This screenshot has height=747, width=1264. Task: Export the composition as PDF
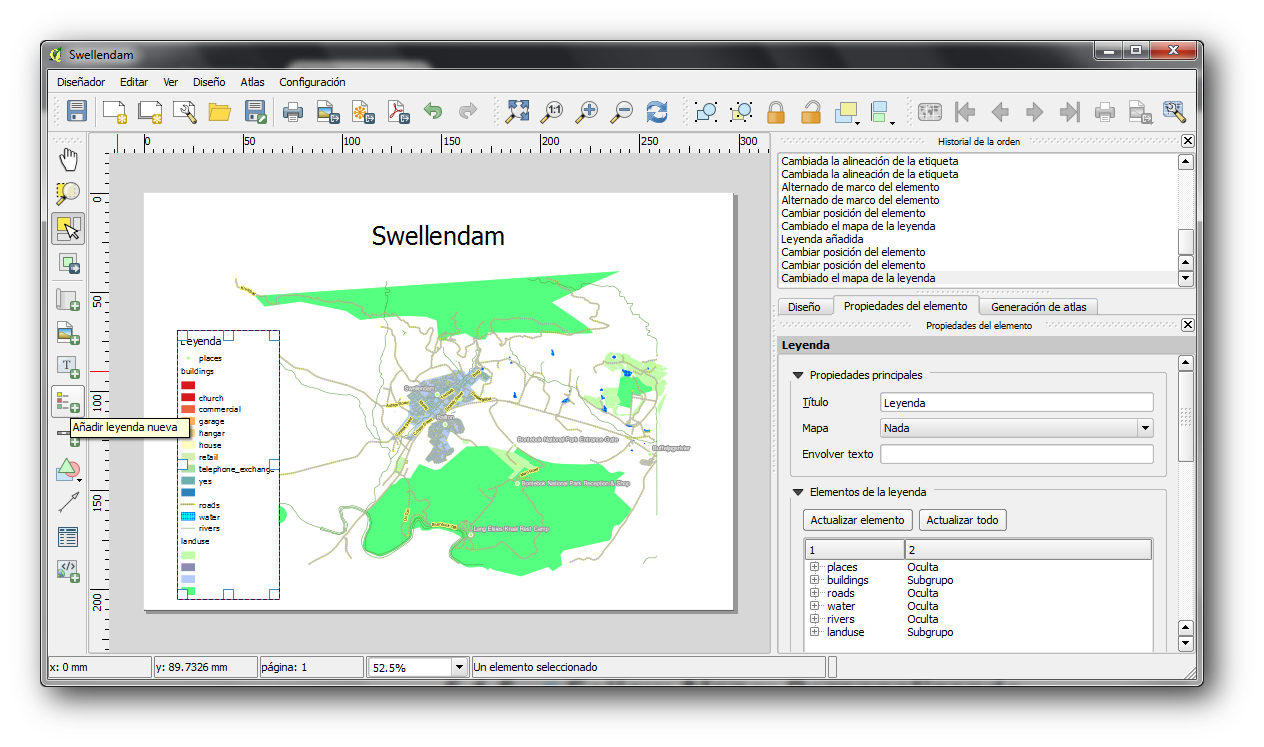tap(398, 112)
